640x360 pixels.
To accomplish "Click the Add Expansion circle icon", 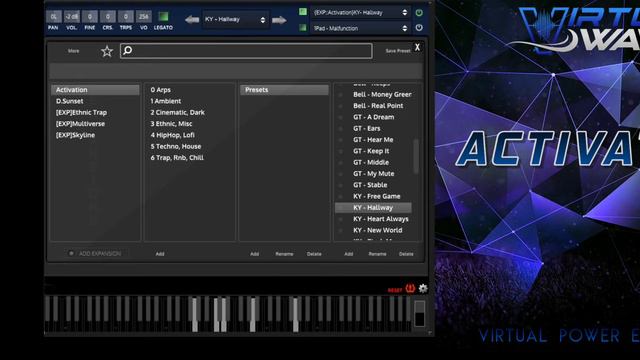I will pyautogui.click(x=71, y=253).
